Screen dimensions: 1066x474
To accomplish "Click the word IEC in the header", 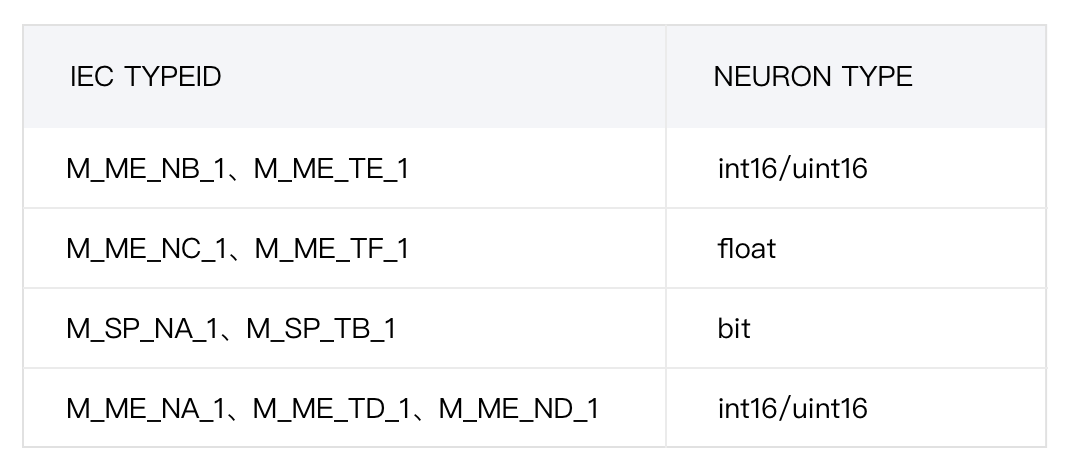I will pyautogui.click(x=92, y=77).
